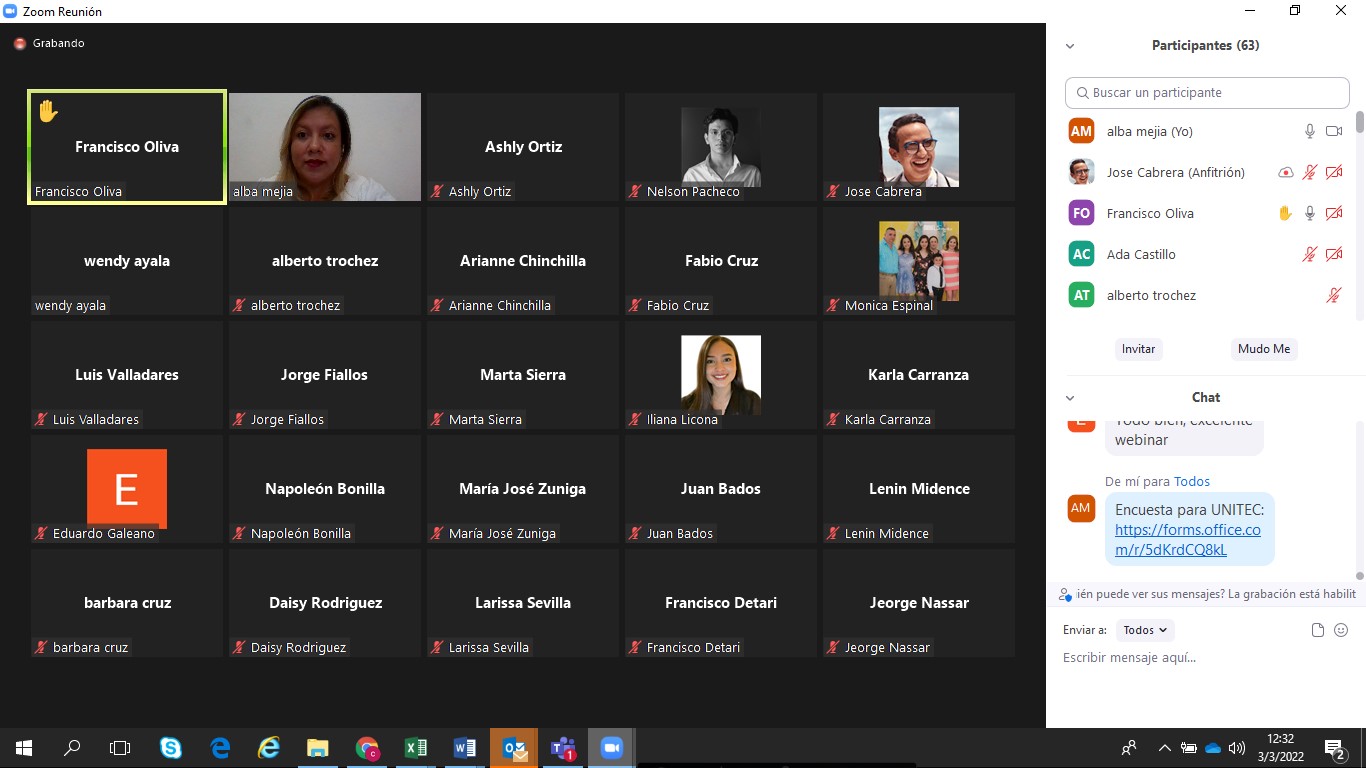The width and height of the screenshot is (1366, 768).
Task: Click the red Grabando recording indicator
Action: point(20,44)
